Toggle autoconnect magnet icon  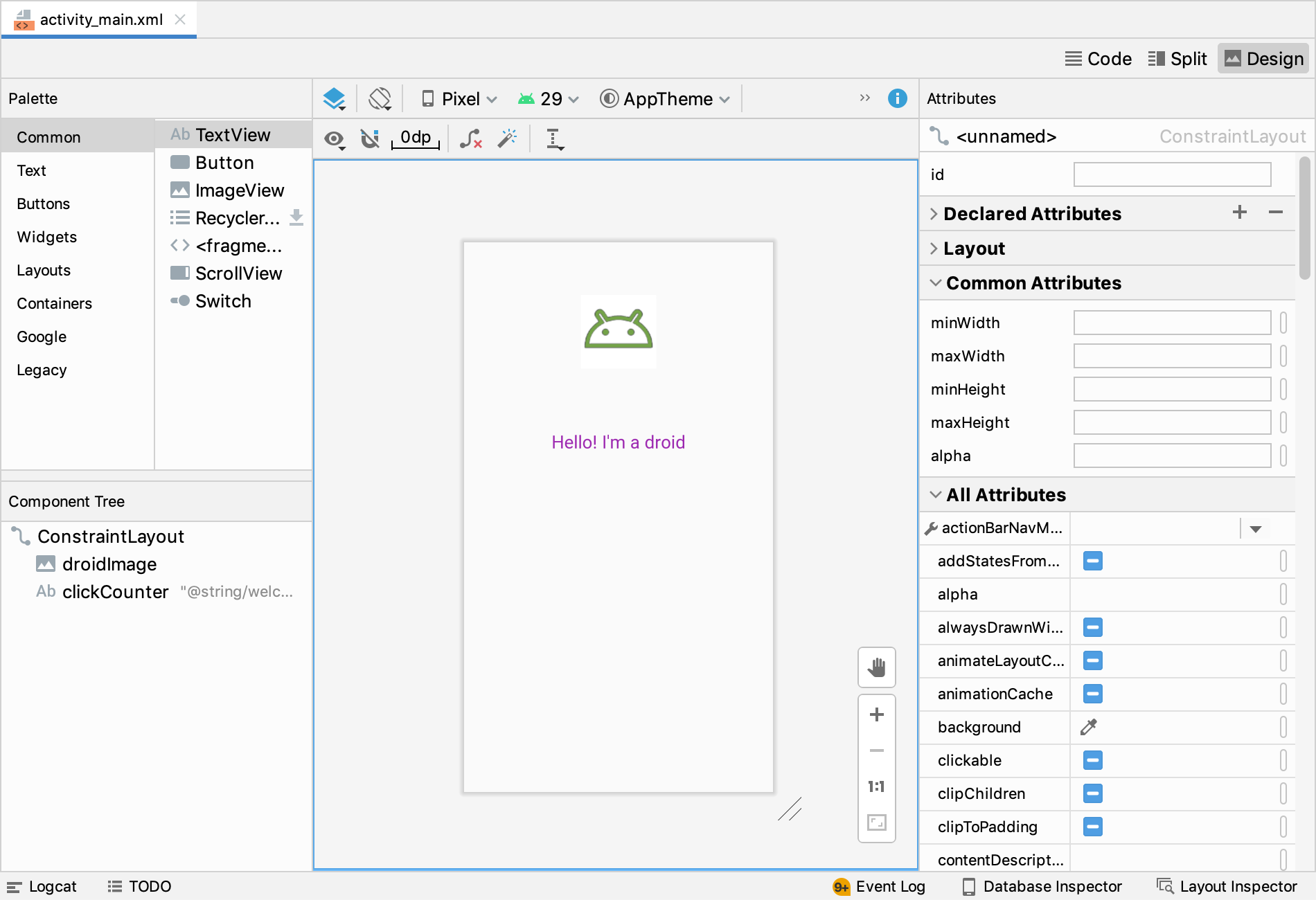point(371,139)
